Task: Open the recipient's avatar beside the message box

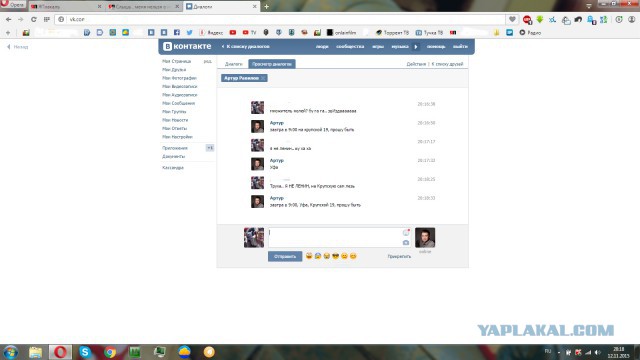Action: (x=425, y=238)
